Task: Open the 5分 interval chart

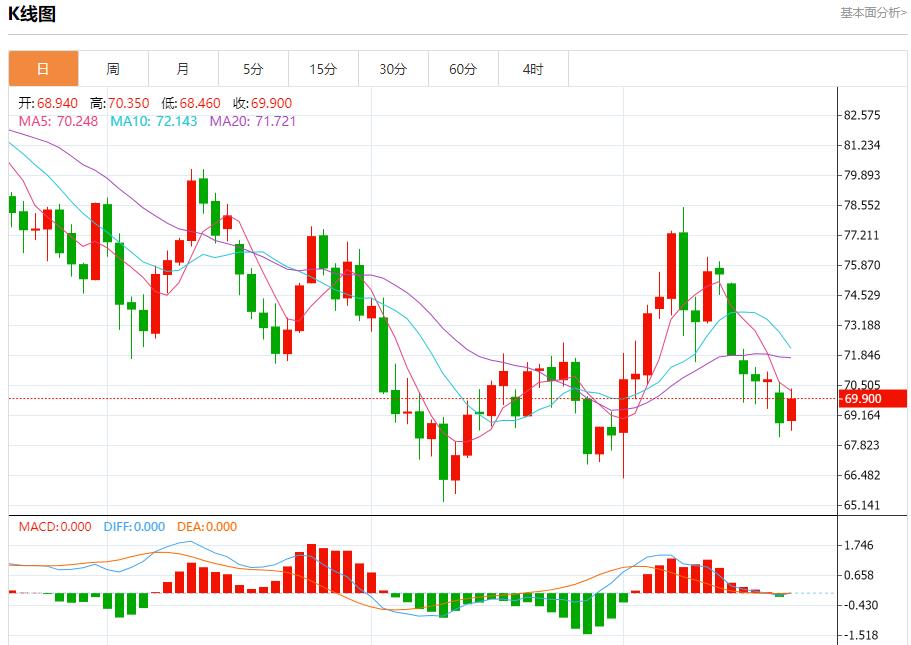Action: click(x=253, y=69)
